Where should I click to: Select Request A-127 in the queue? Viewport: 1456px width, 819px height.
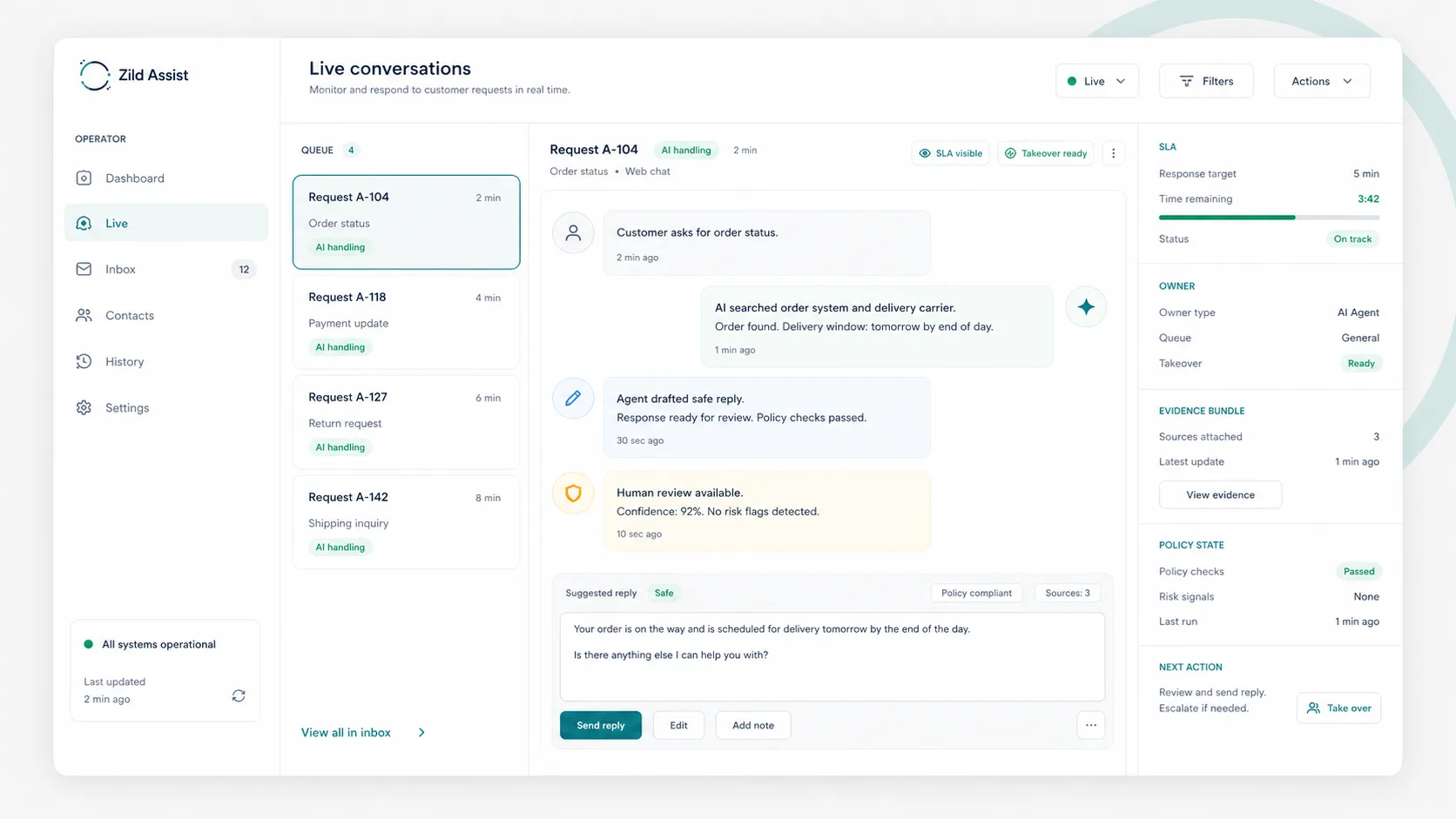(406, 422)
